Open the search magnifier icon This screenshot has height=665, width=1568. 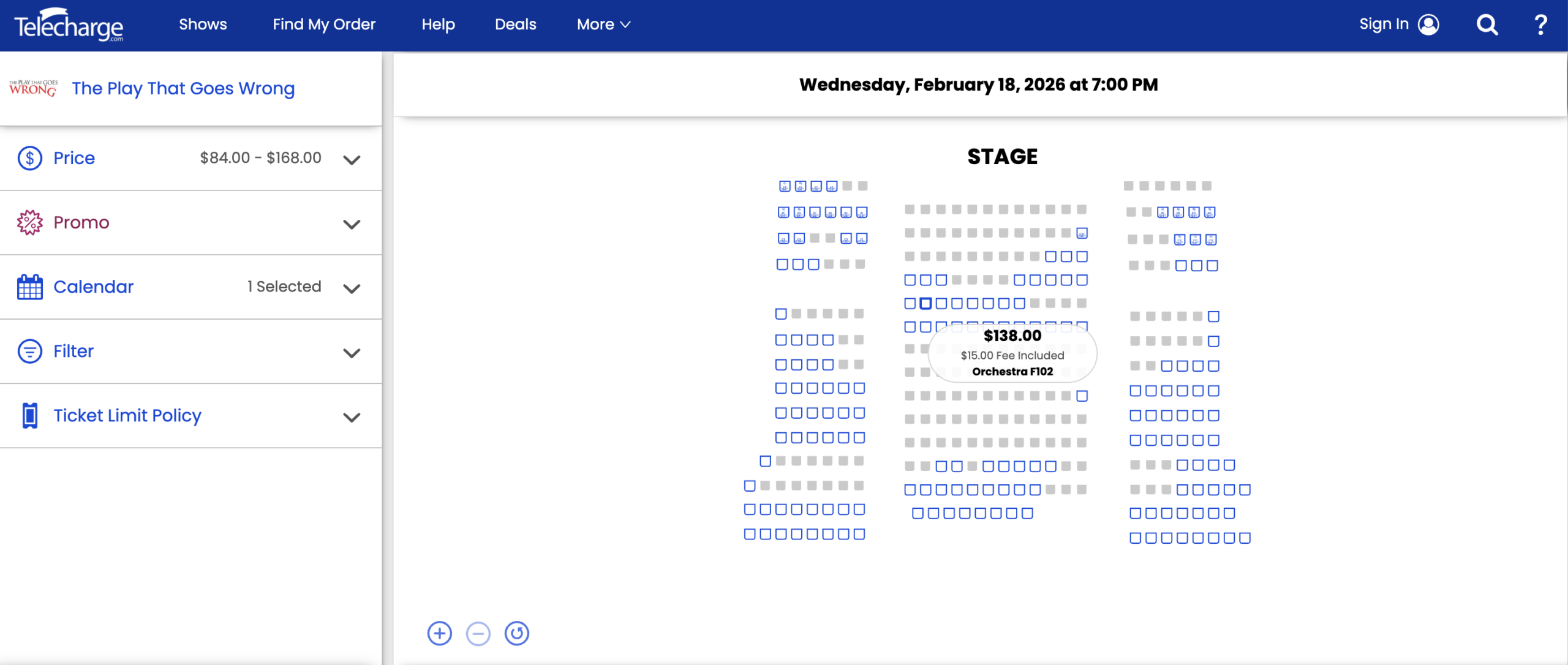click(1487, 25)
